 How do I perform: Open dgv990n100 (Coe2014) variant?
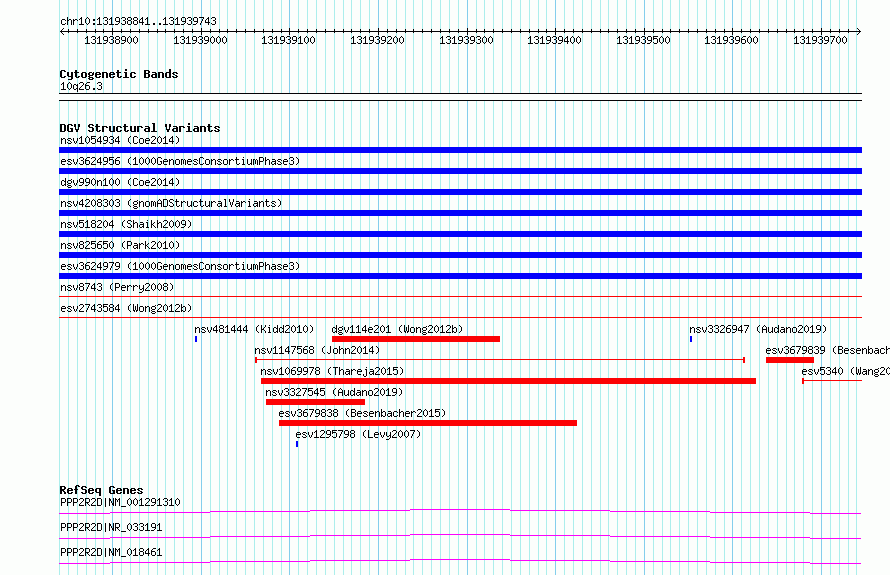[x=120, y=182]
